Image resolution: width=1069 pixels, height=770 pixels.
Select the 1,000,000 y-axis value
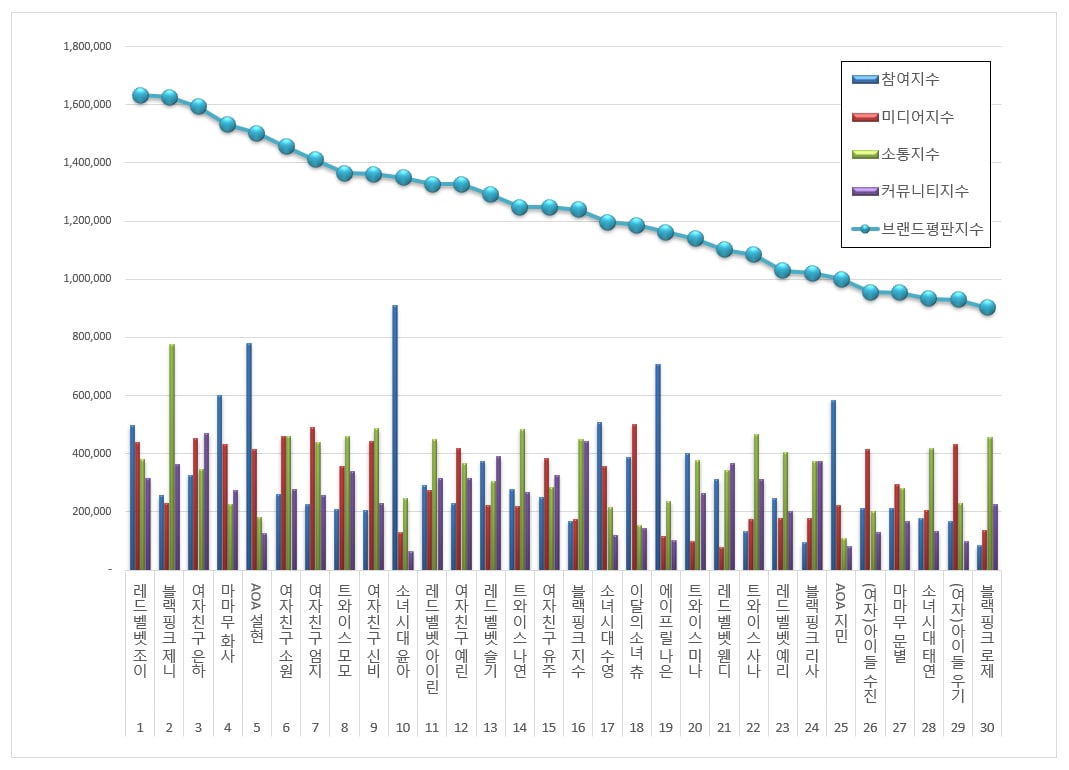point(87,279)
